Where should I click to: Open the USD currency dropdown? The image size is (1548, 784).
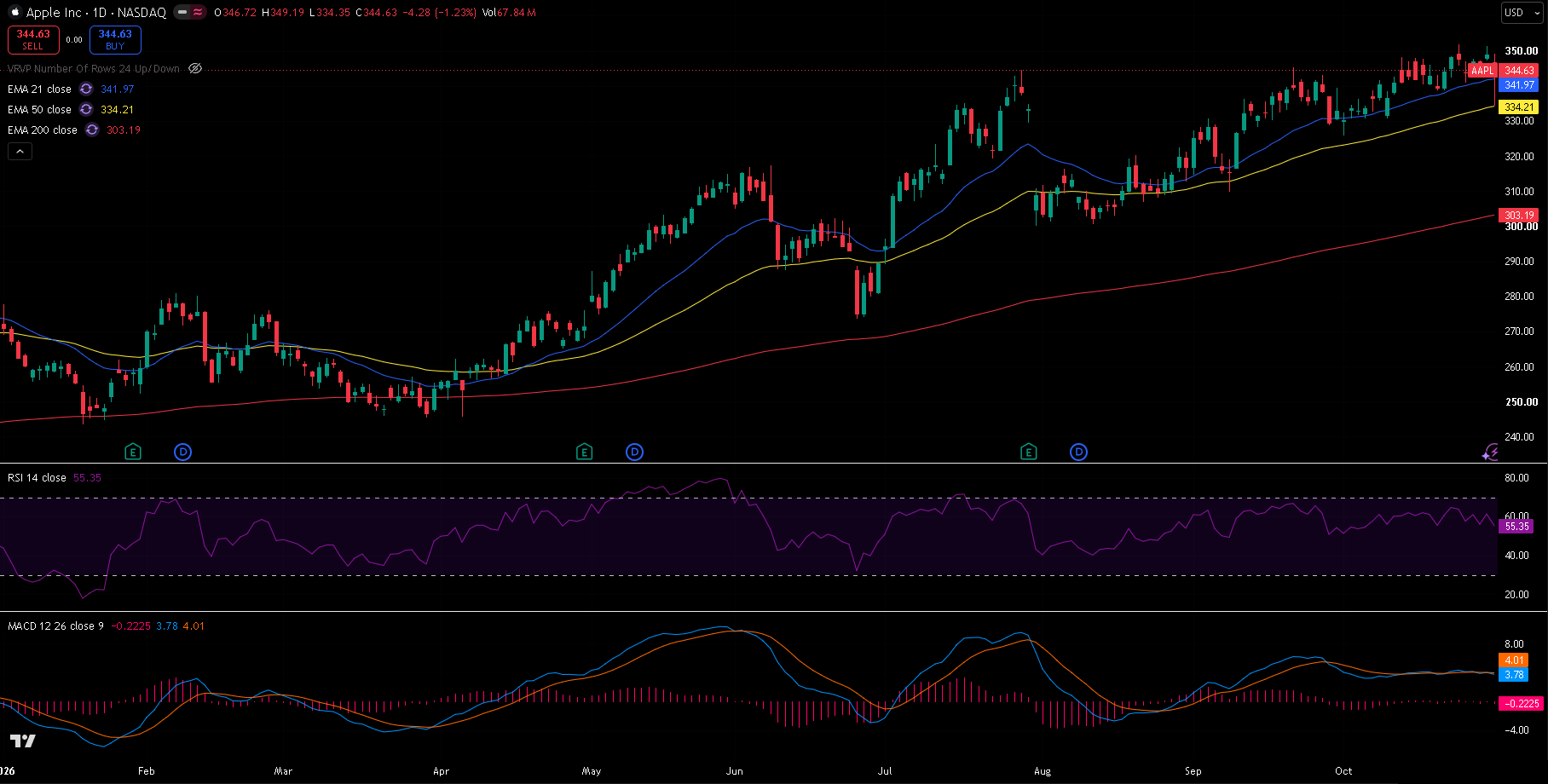click(x=1520, y=13)
